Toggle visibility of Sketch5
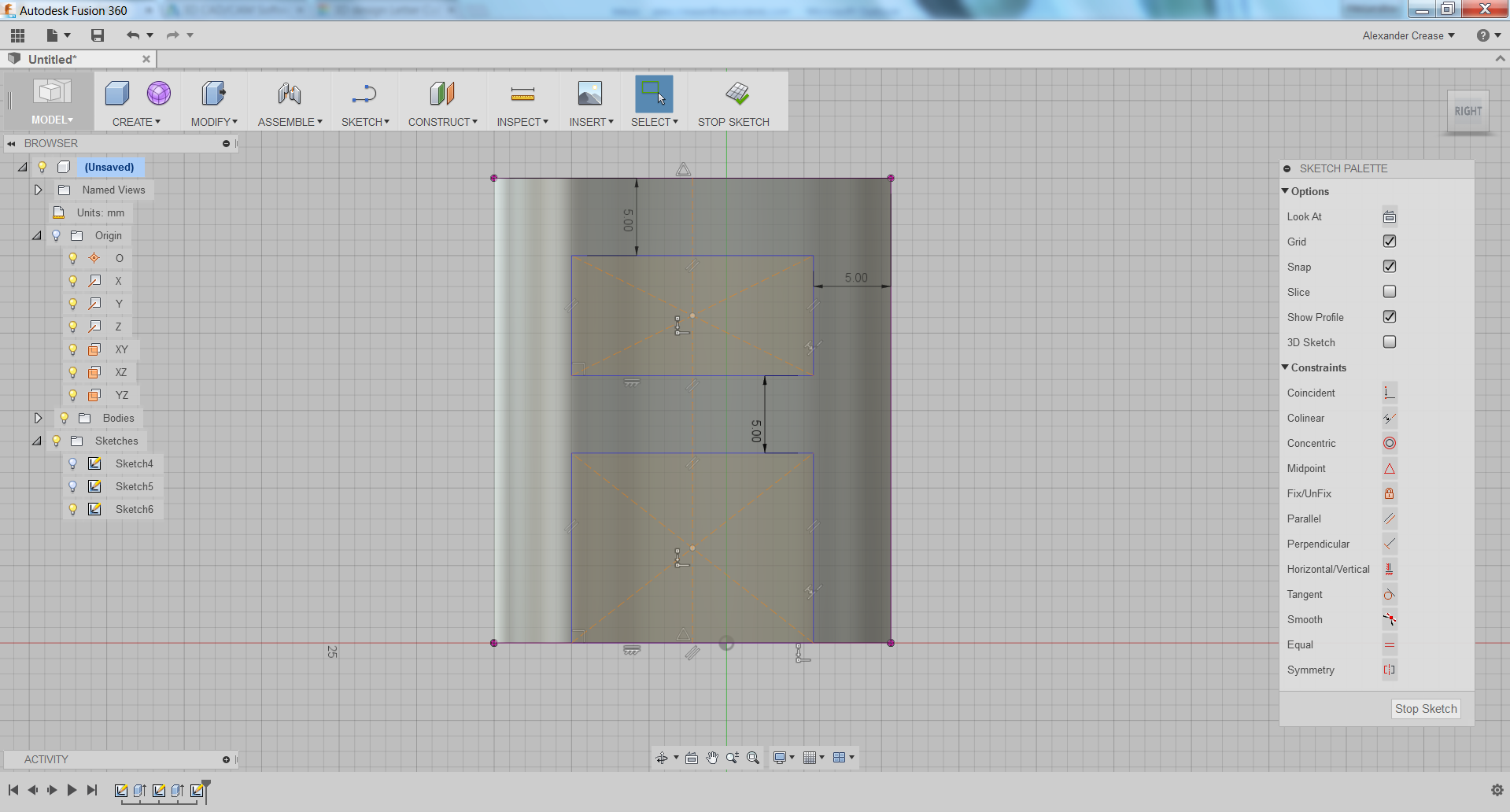 pos(72,486)
